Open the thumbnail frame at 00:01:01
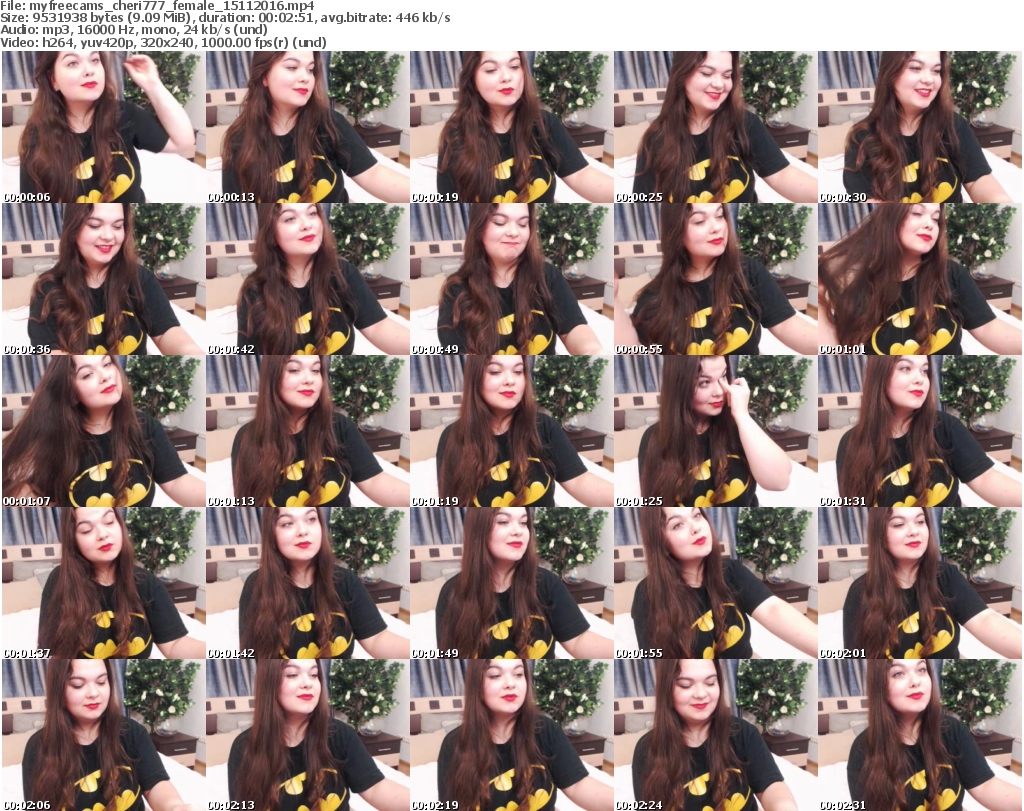 click(920, 279)
